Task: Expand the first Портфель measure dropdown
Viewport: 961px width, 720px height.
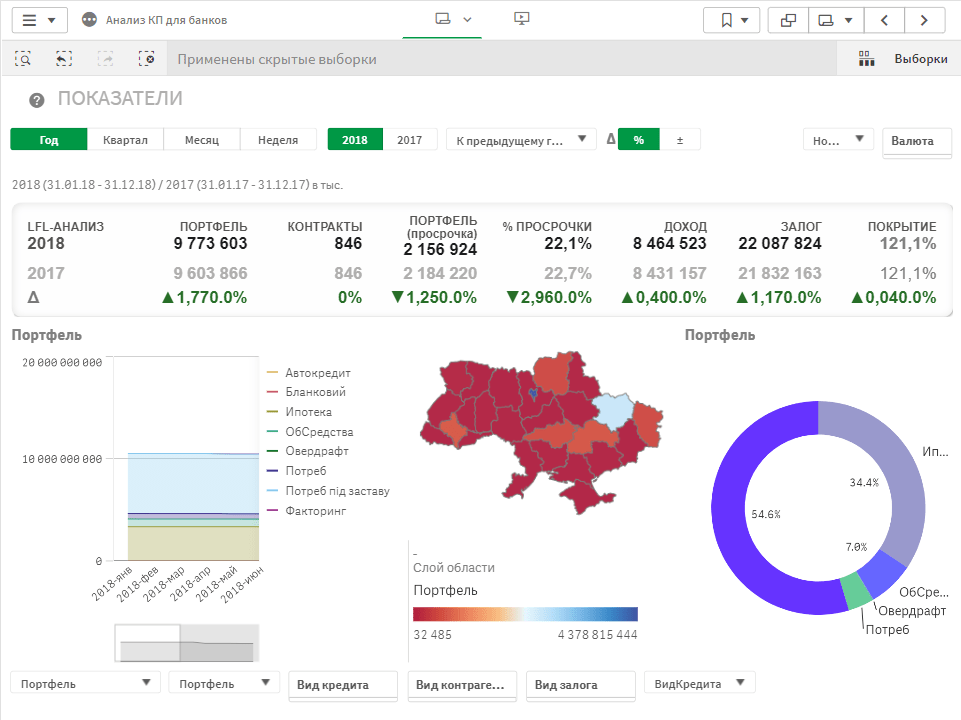Action: click(x=85, y=683)
